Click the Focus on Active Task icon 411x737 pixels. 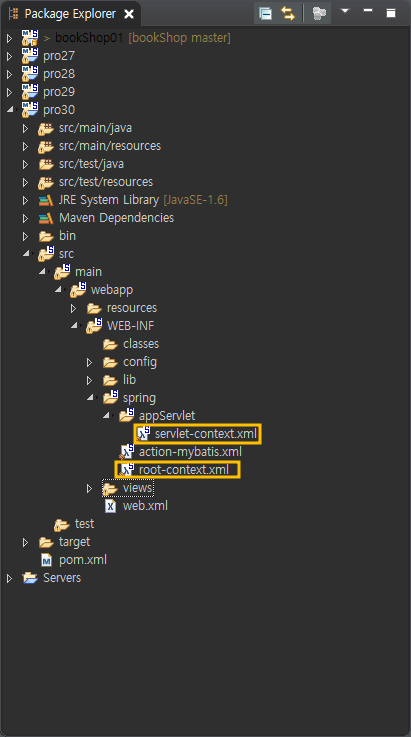tap(319, 13)
